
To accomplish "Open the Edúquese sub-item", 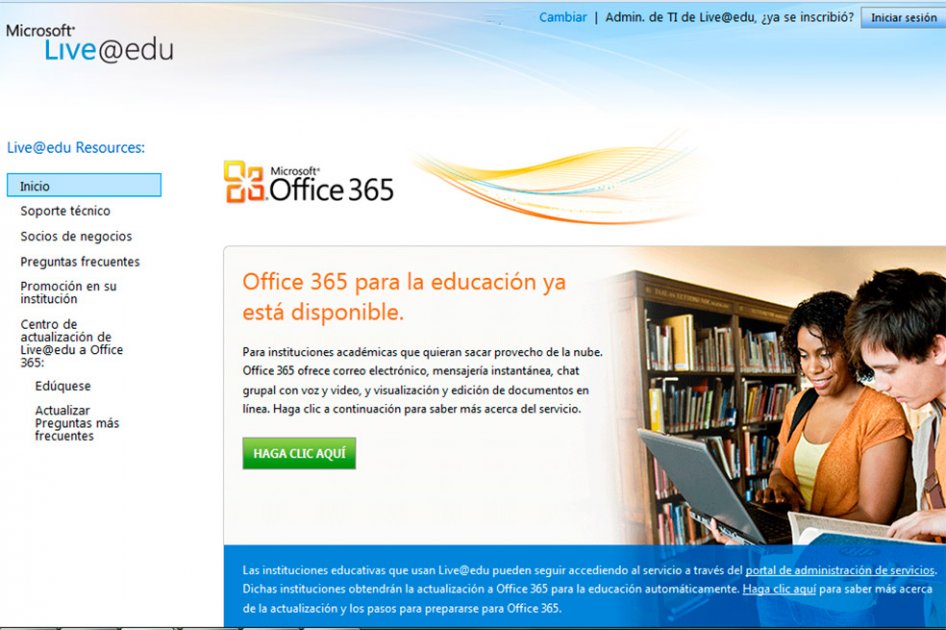I will [63, 386].
